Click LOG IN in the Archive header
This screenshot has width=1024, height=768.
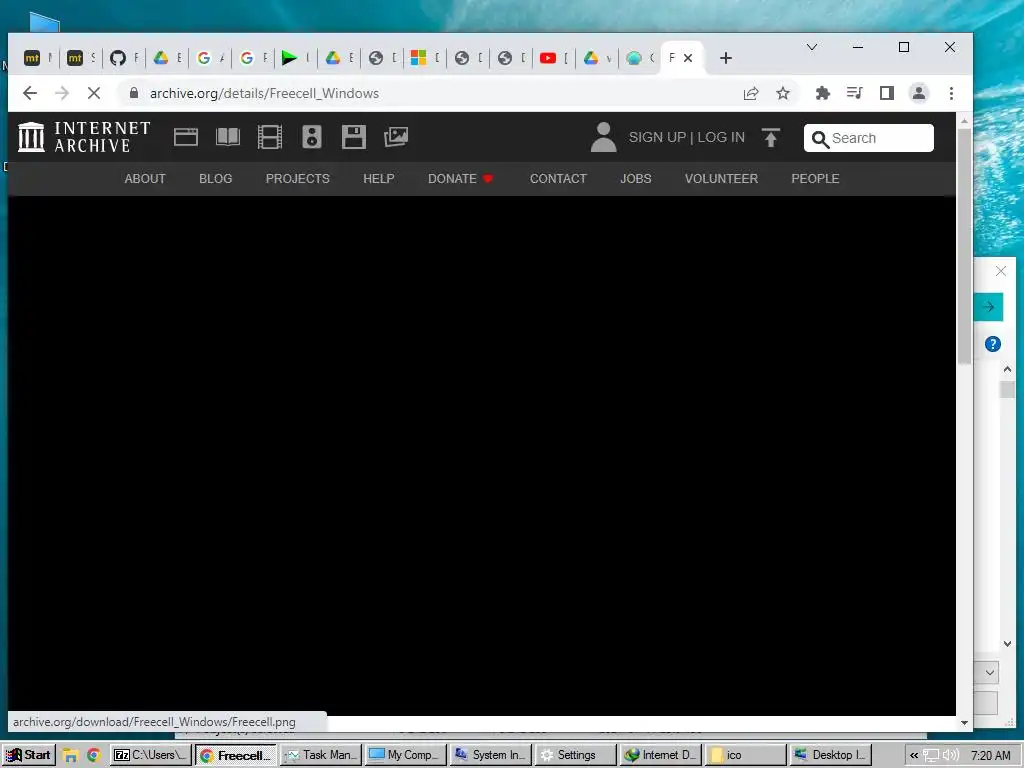click(x=721, y=137)
